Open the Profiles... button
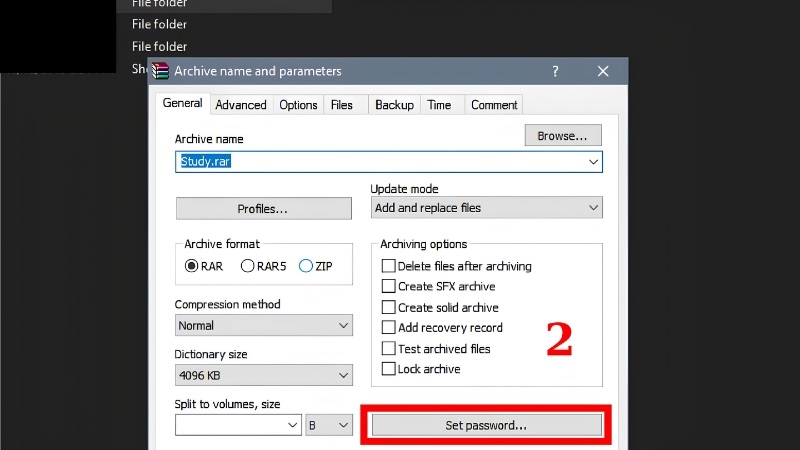The image size is (800, 450). tap(264, 209)
